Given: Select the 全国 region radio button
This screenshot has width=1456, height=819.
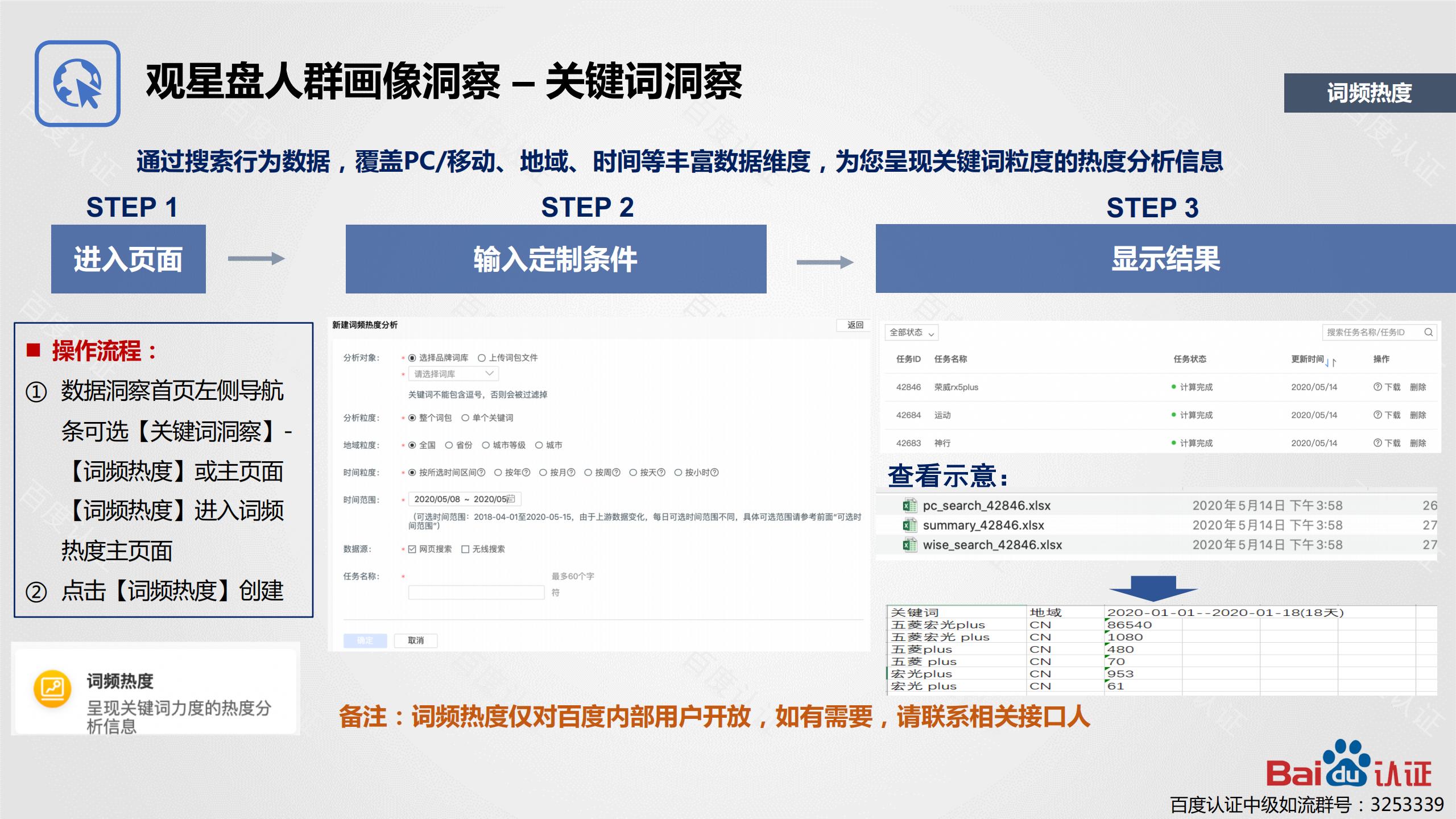Looking at the screenshot, I should [412, 445].
